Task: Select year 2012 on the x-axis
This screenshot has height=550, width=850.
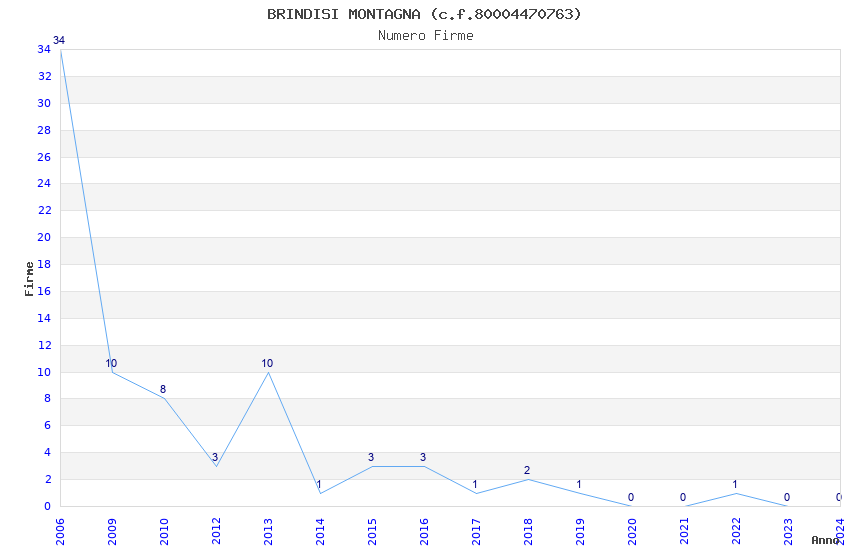Action: [216, 532]
